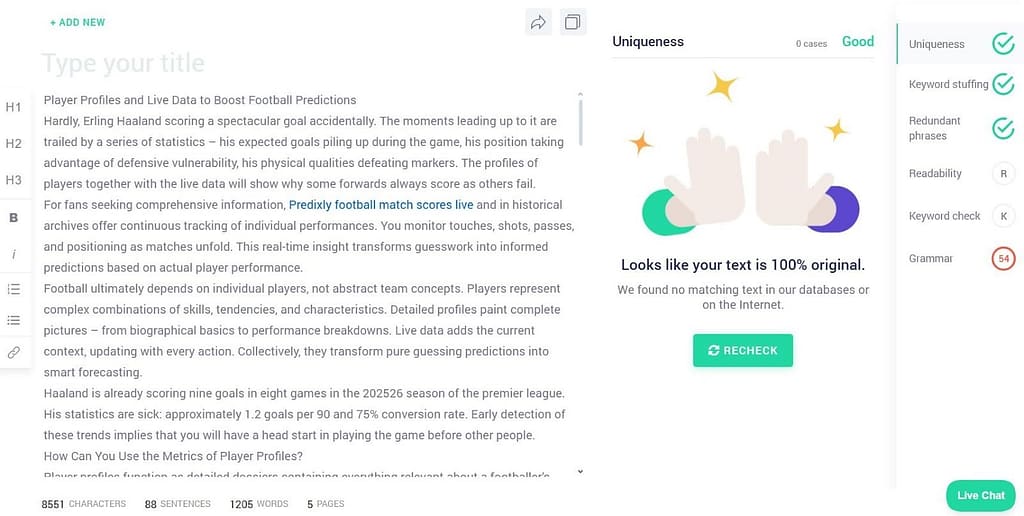The width and height of the screenshot is (1024, 516).
Task: Click the copy text icon
Action: click(572, 22)
